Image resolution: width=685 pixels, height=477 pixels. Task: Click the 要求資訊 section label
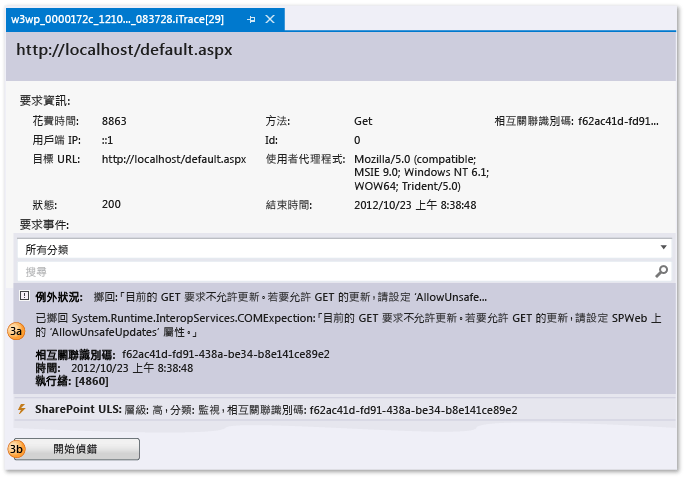coord(45,100)
